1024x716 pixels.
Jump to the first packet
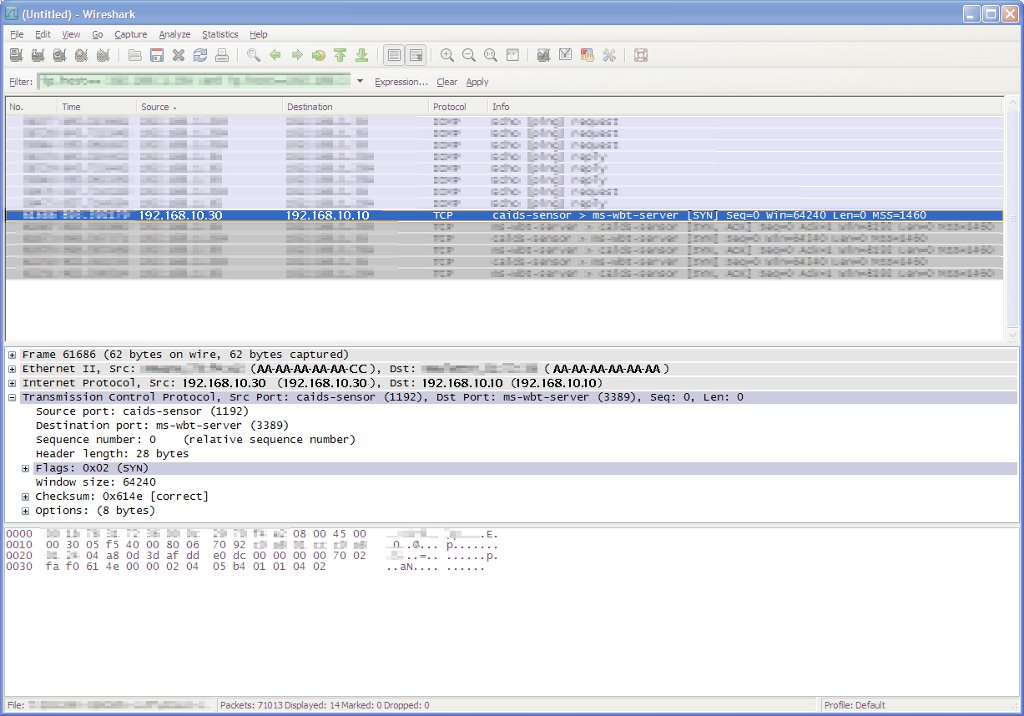click(x=340, y=56)
